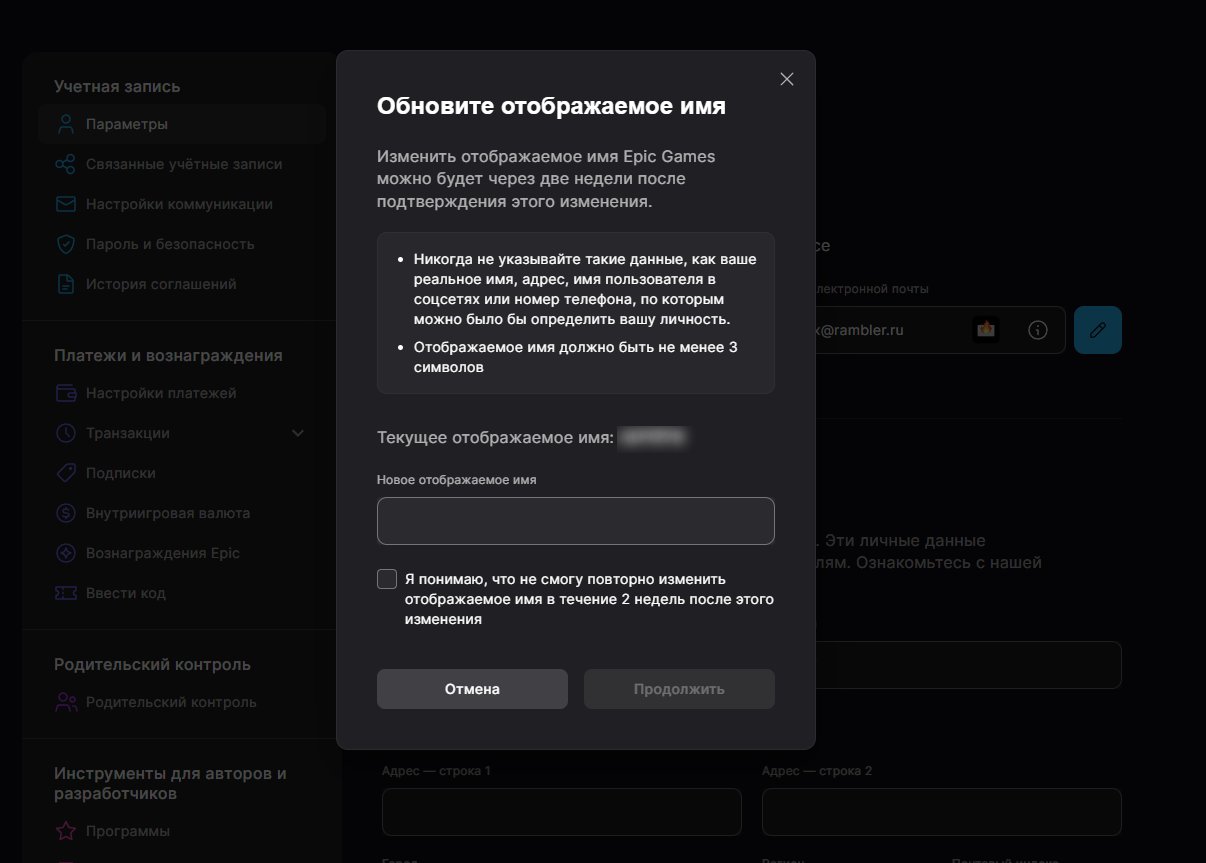
Task: Click the tag icon beside Подписки
Action: click(x=66, y=473)
